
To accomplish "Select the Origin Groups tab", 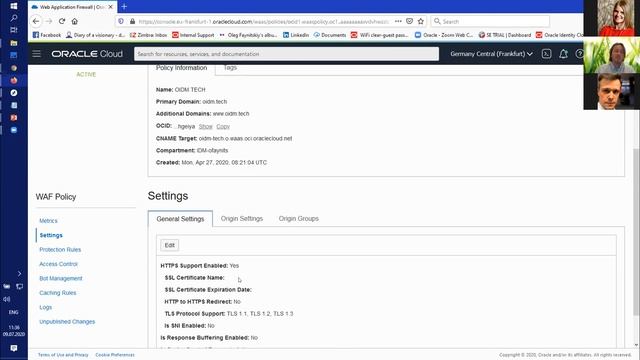I will (x=298, y=219).
